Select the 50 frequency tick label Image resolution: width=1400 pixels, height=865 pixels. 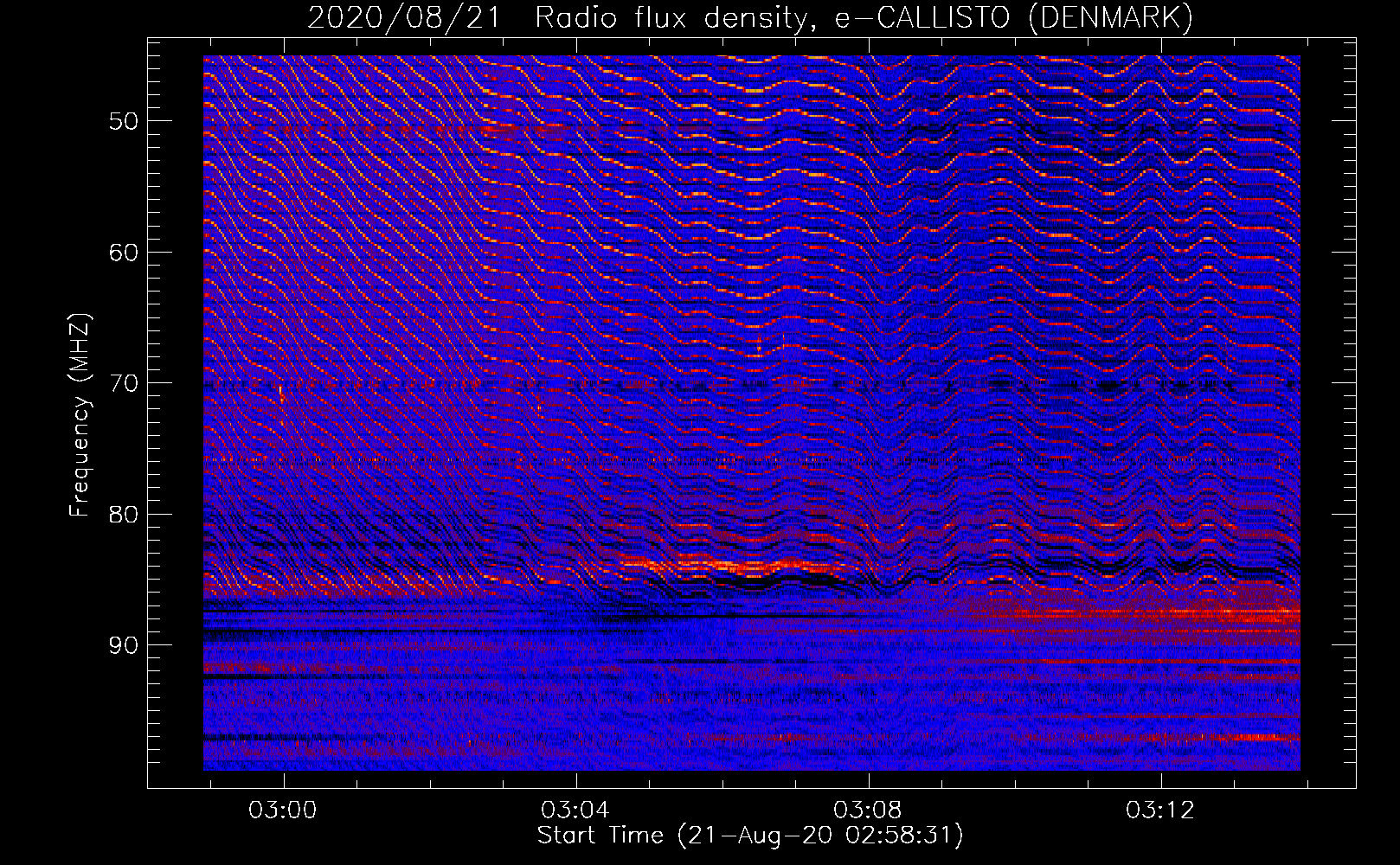click(123, 121)
